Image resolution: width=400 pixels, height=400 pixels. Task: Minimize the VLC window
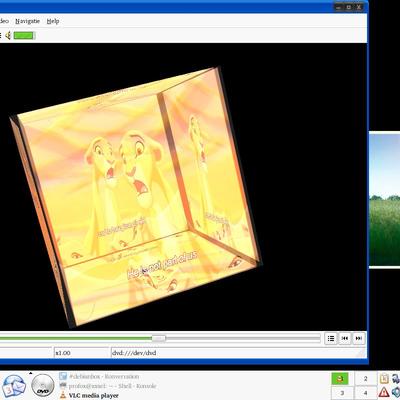(339, 7)
